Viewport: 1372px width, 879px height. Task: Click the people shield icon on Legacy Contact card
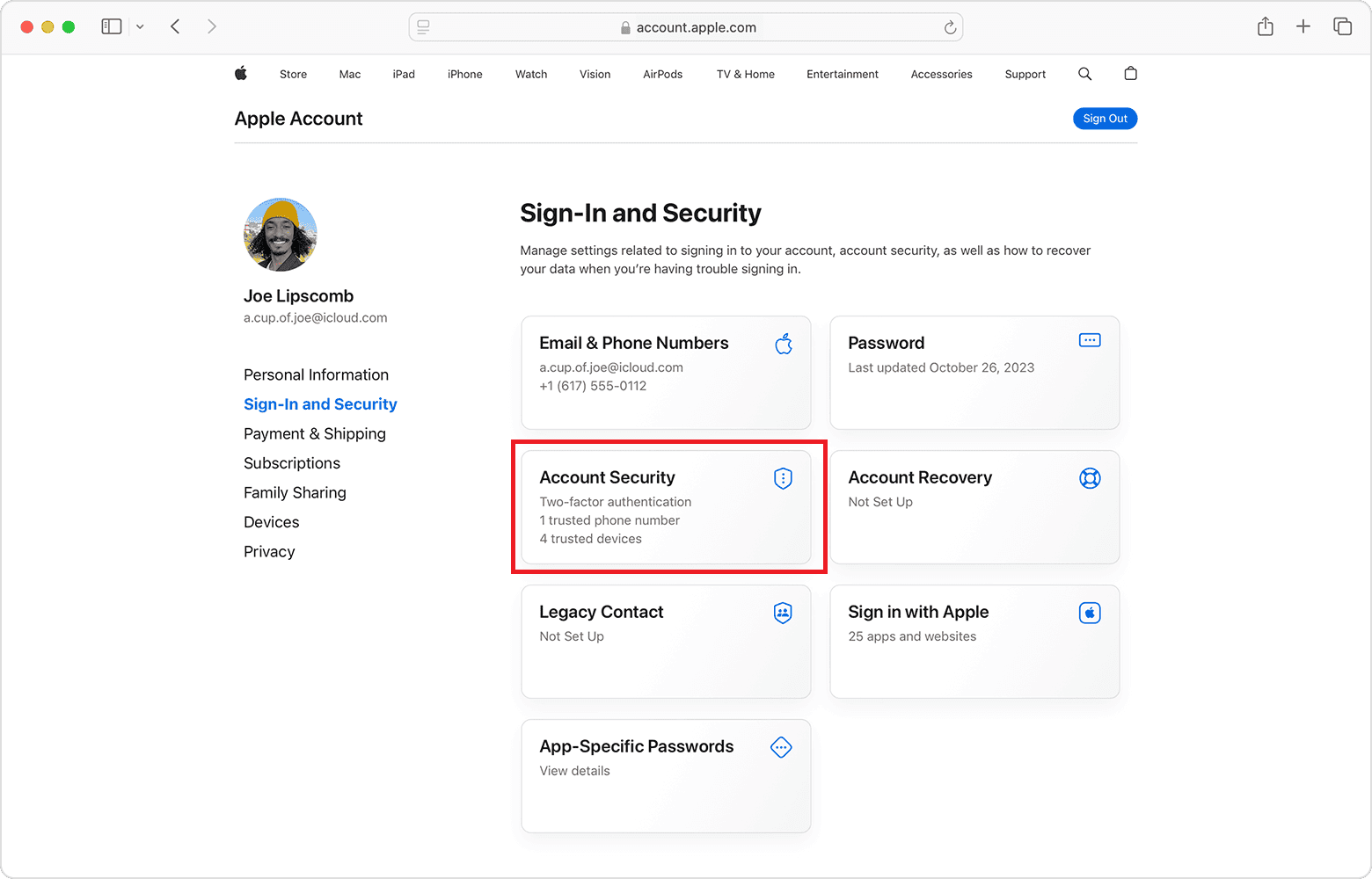click(x=783, y=613)
